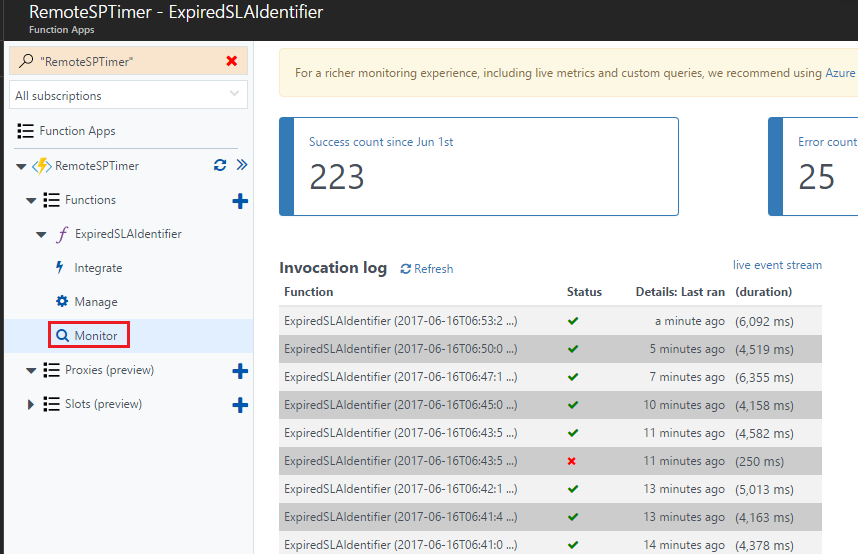The height and width of the screenshot is (554, 858).
Task: Open the All subscriptions dropdown
Action: click(x=129, y=95)
